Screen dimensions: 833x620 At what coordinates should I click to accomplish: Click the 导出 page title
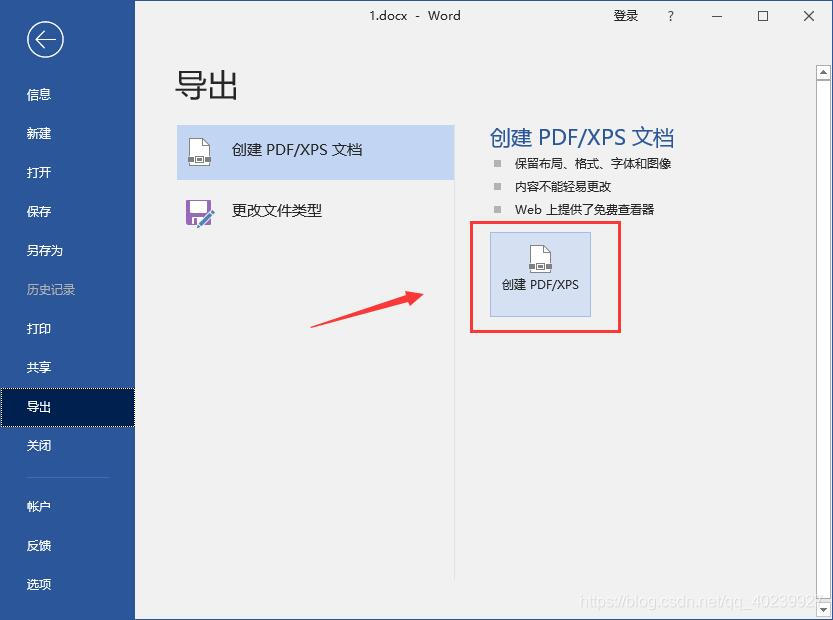coord(206,85)
